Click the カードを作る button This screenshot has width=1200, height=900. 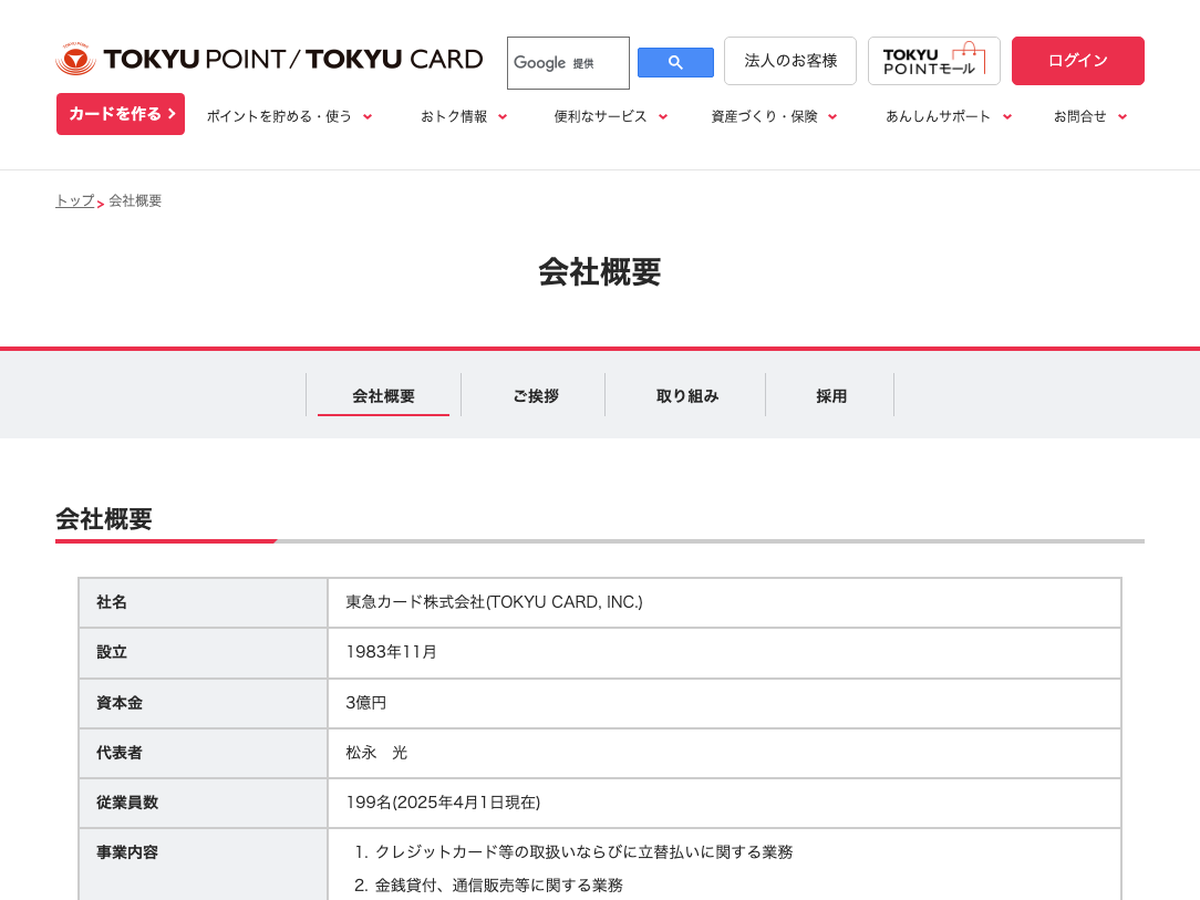pos(121,114)
